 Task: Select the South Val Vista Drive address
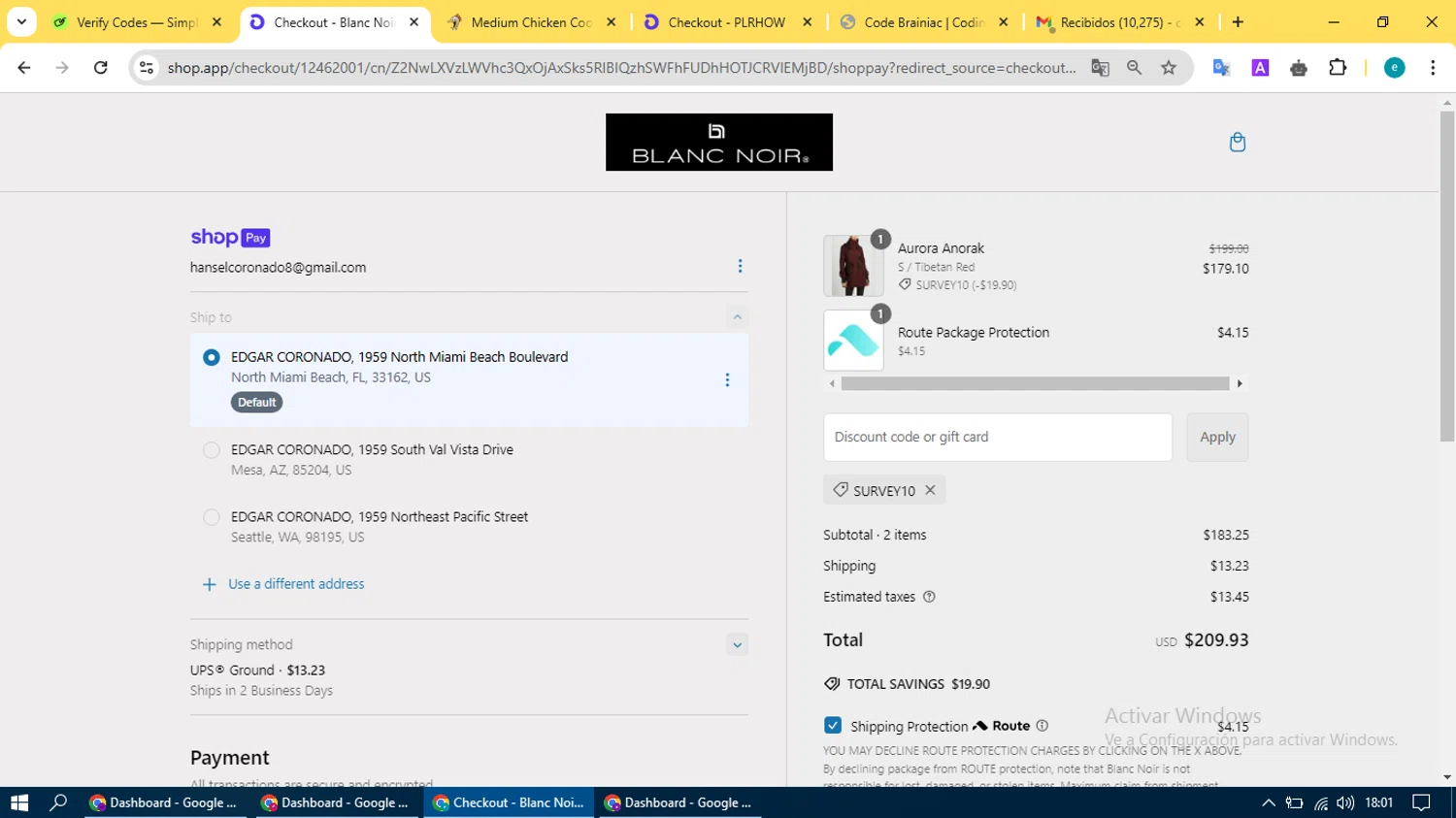(x=212, y=449)
